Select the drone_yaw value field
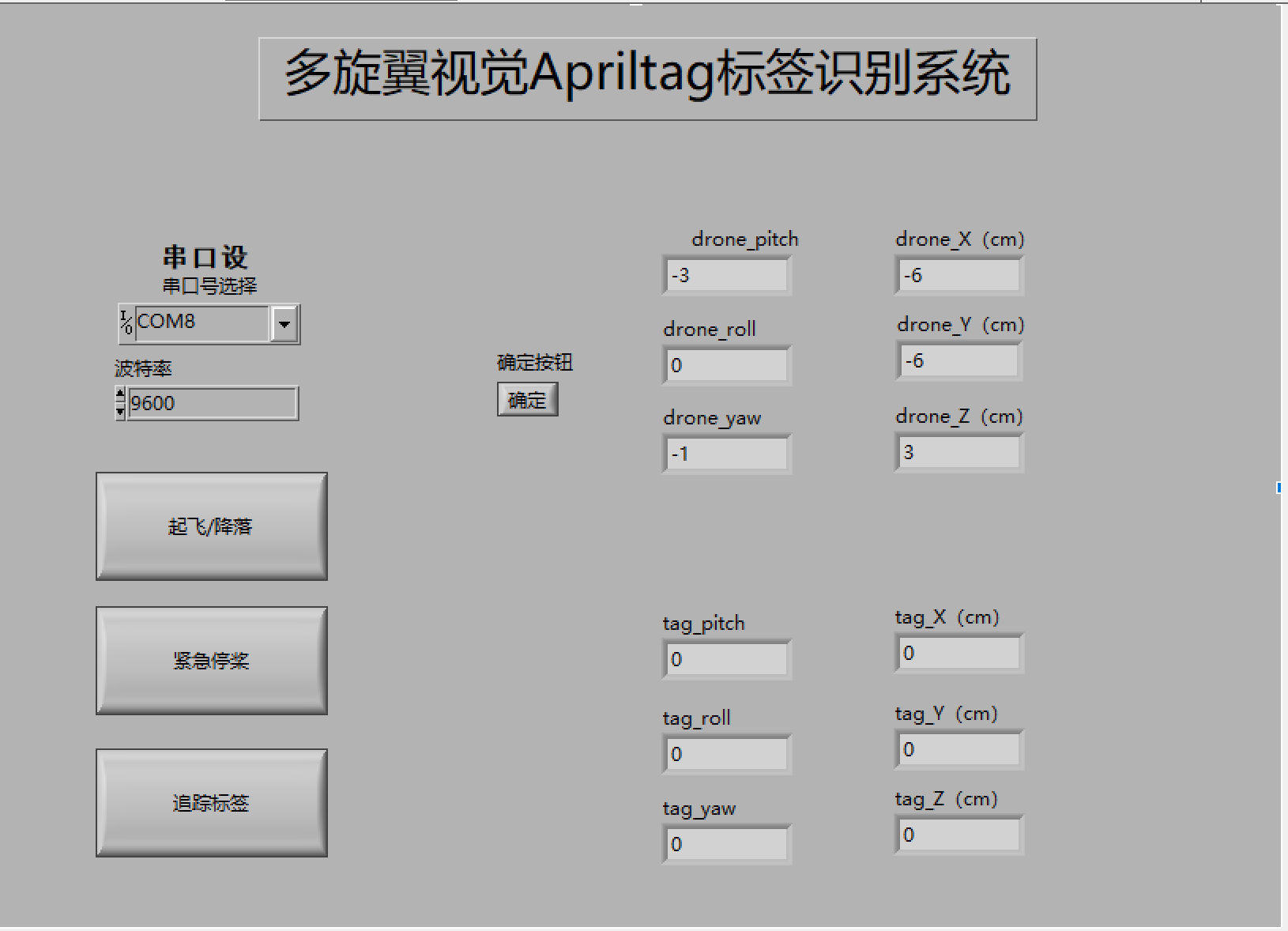The width and height of the screenshot is (1288, 931). (x=725, y=453)
